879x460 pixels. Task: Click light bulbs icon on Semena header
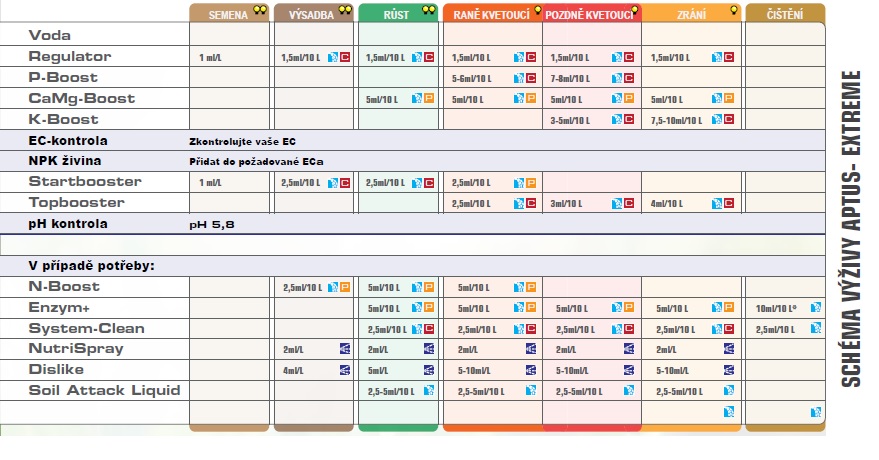260,10
